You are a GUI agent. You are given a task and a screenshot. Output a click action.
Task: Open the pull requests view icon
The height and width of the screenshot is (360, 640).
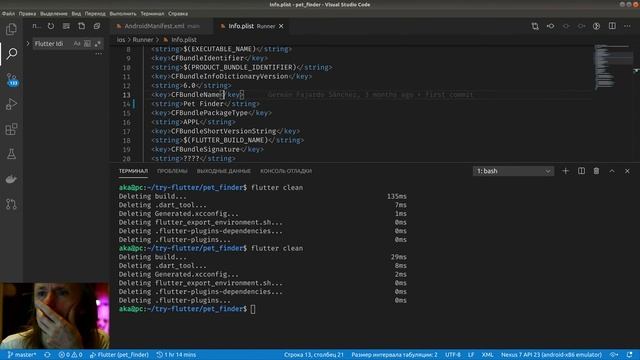point(11,204)
